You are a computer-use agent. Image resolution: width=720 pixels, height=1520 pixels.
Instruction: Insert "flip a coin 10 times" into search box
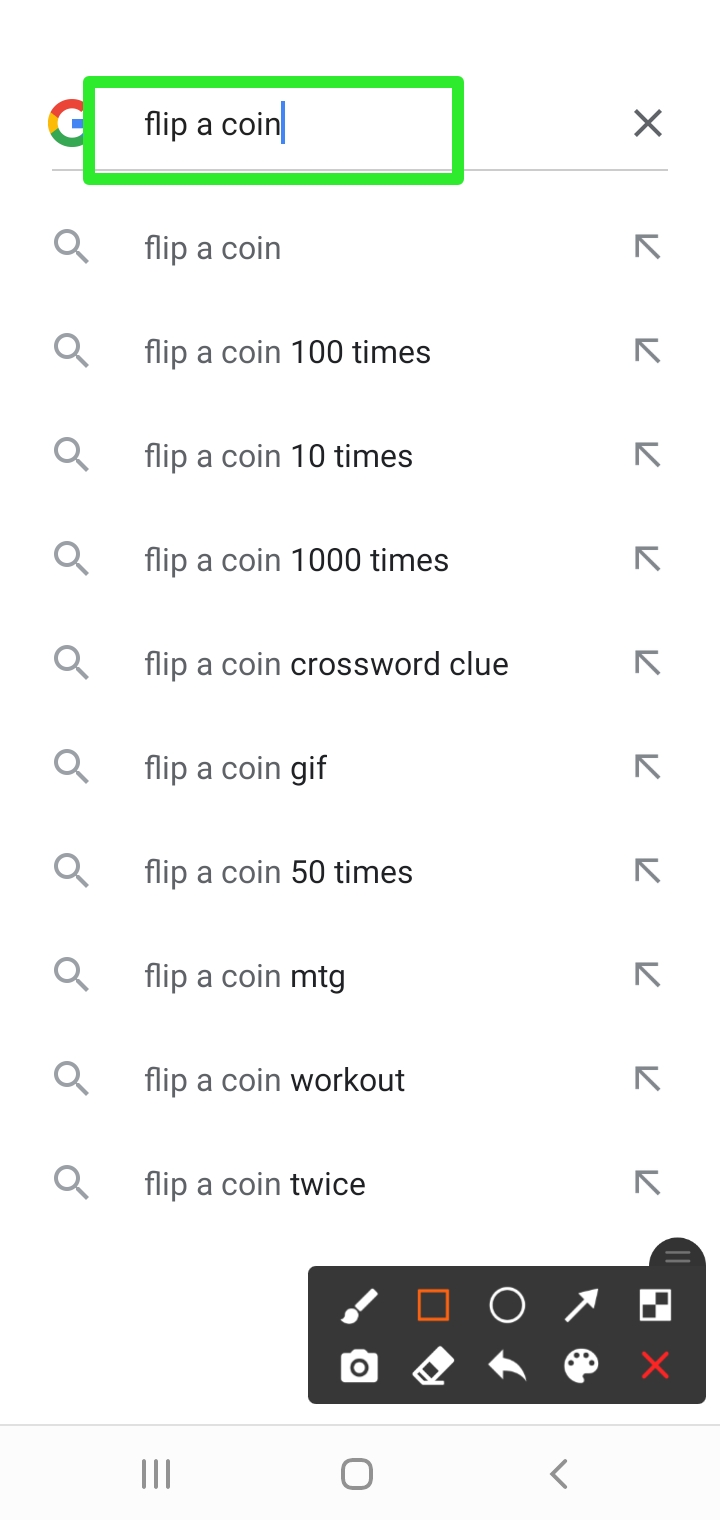648,456
